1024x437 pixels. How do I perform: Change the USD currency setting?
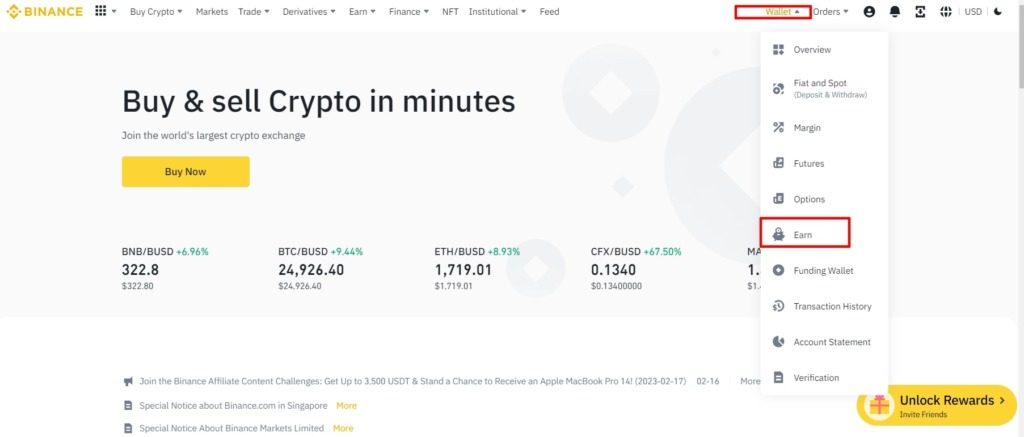point(973,12)
